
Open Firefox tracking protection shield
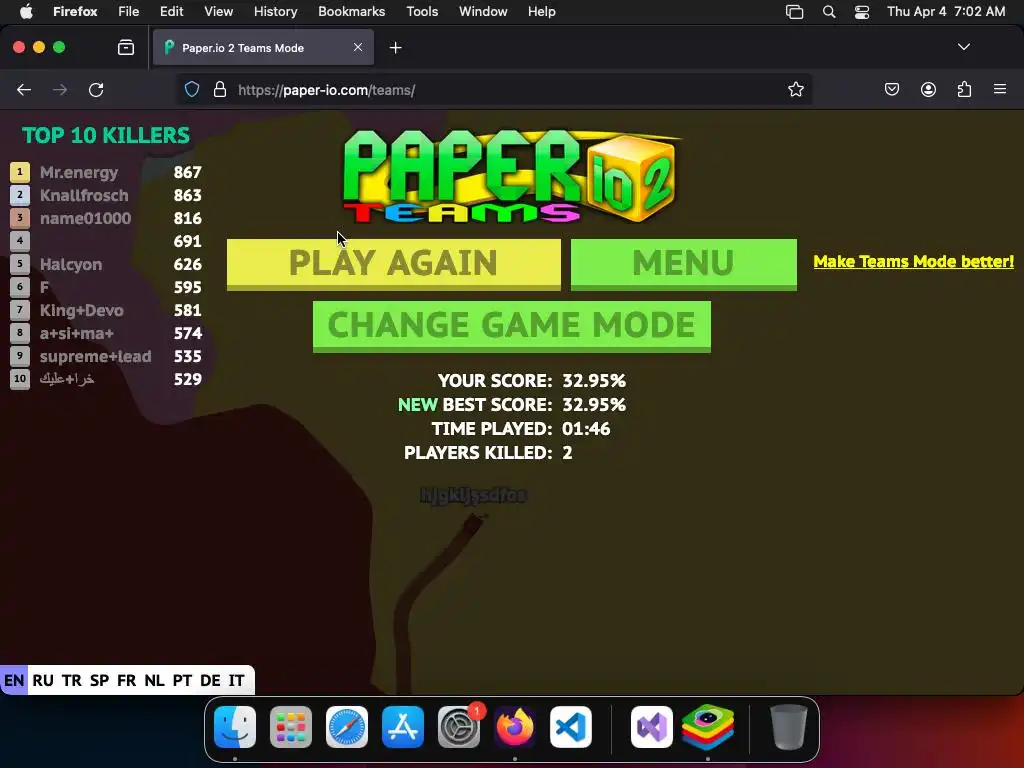pos(192,89)
